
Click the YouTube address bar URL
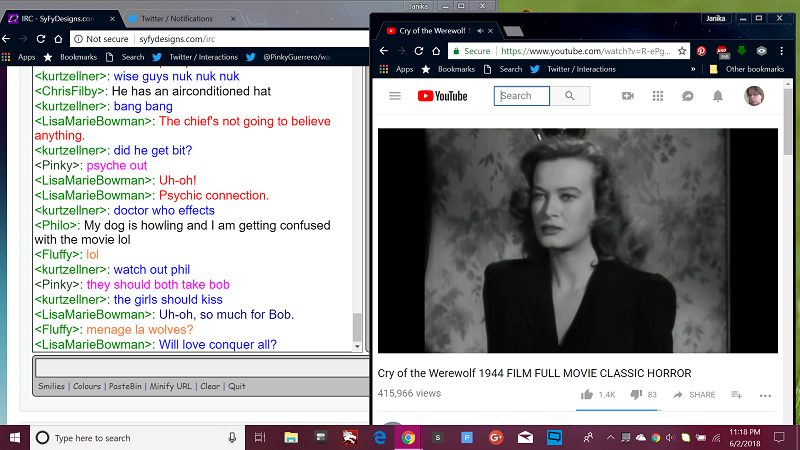(x=586, y=51)
